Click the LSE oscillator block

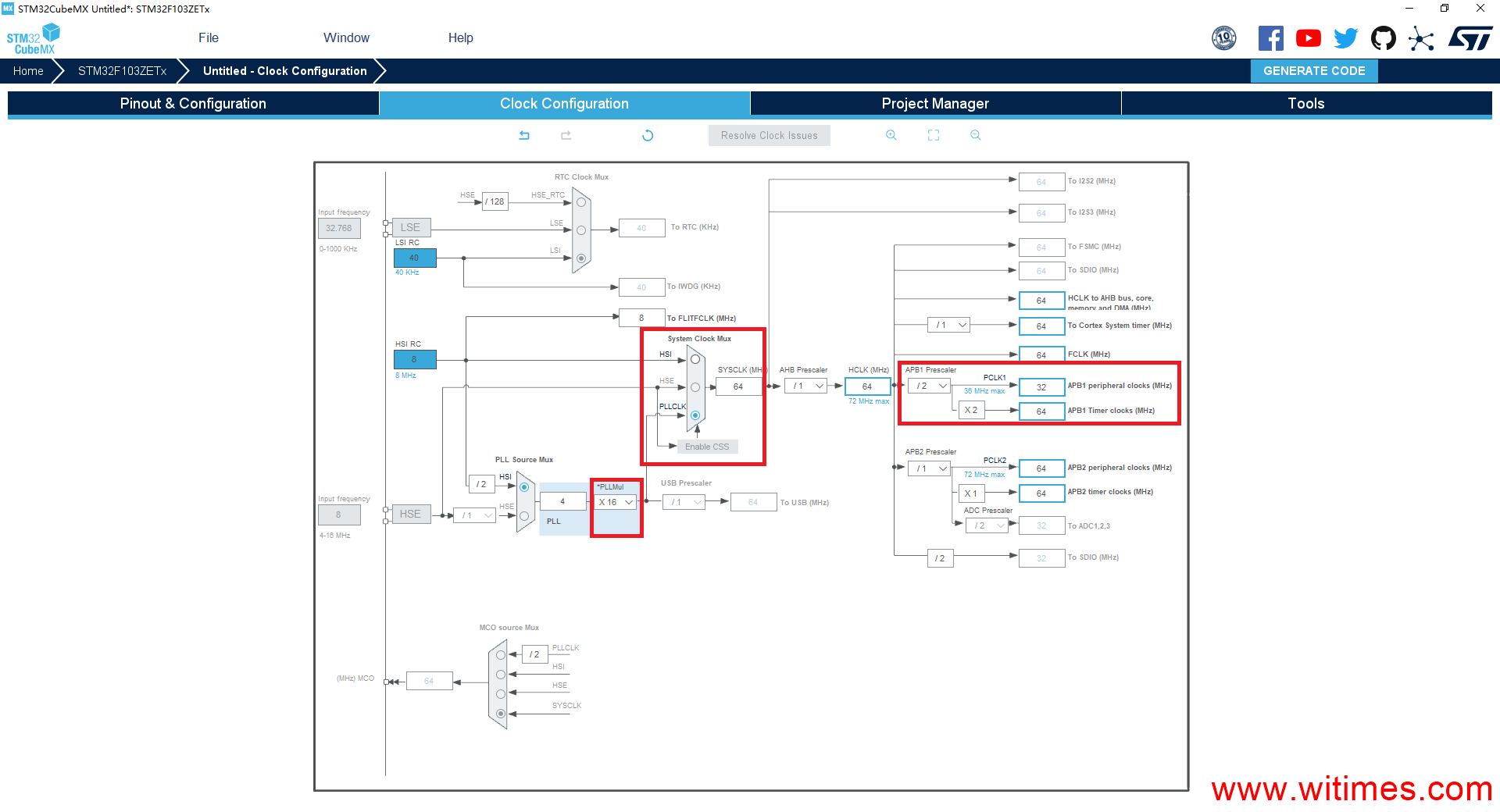click(411, 227)
